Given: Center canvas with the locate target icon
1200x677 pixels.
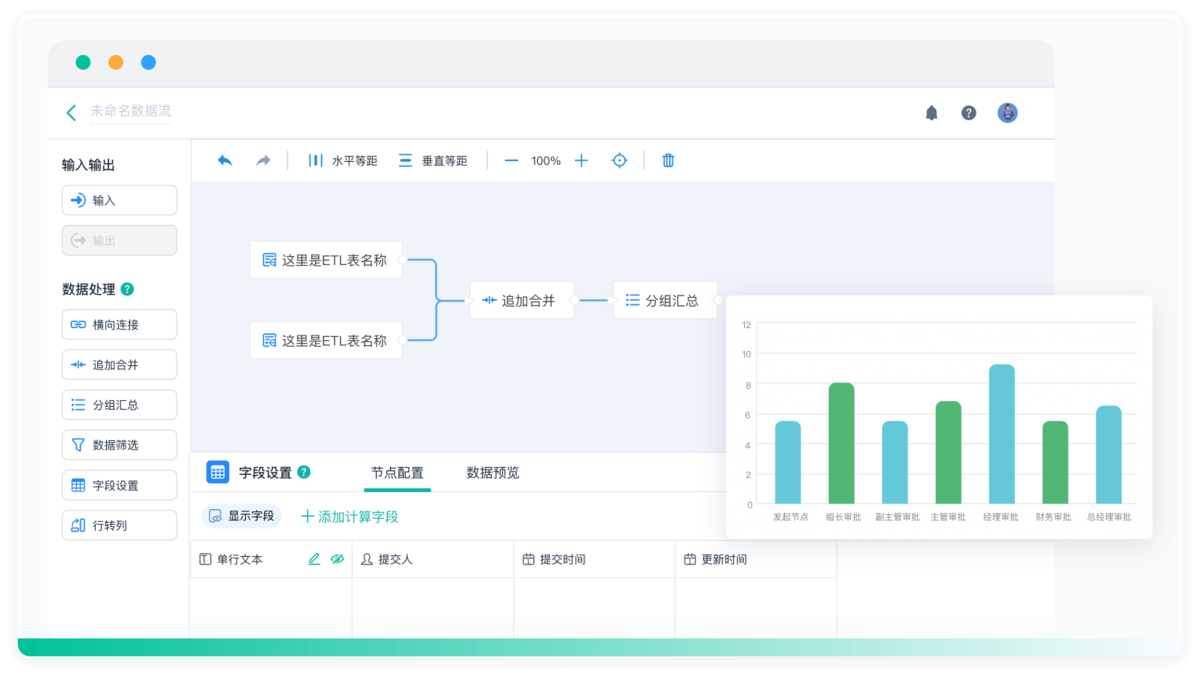Looking at the screenshot, I should pyautogui.click(x=619, y=161).
